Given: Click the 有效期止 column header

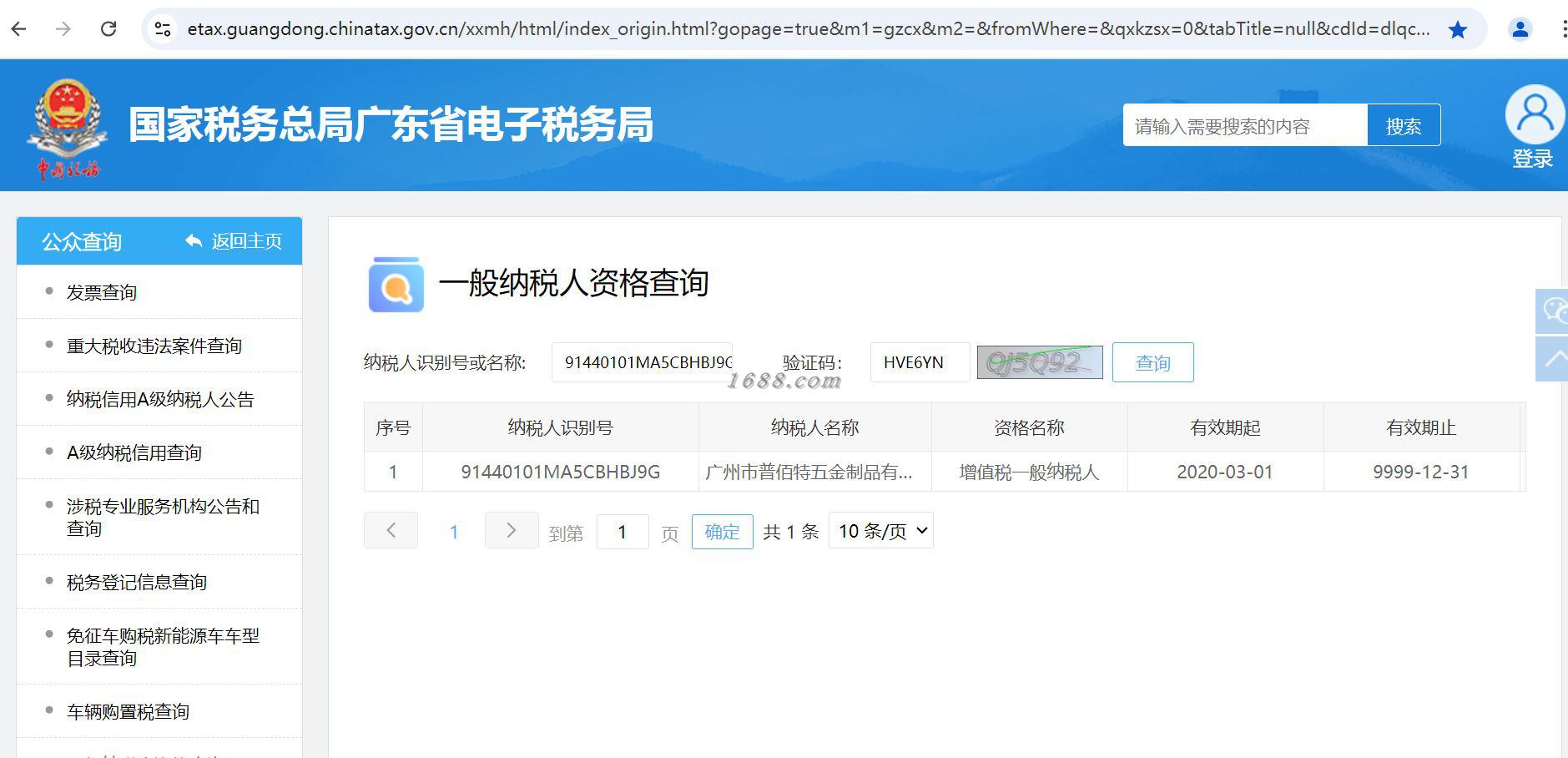Looking at the screenshot, I should coord(1421,427).
